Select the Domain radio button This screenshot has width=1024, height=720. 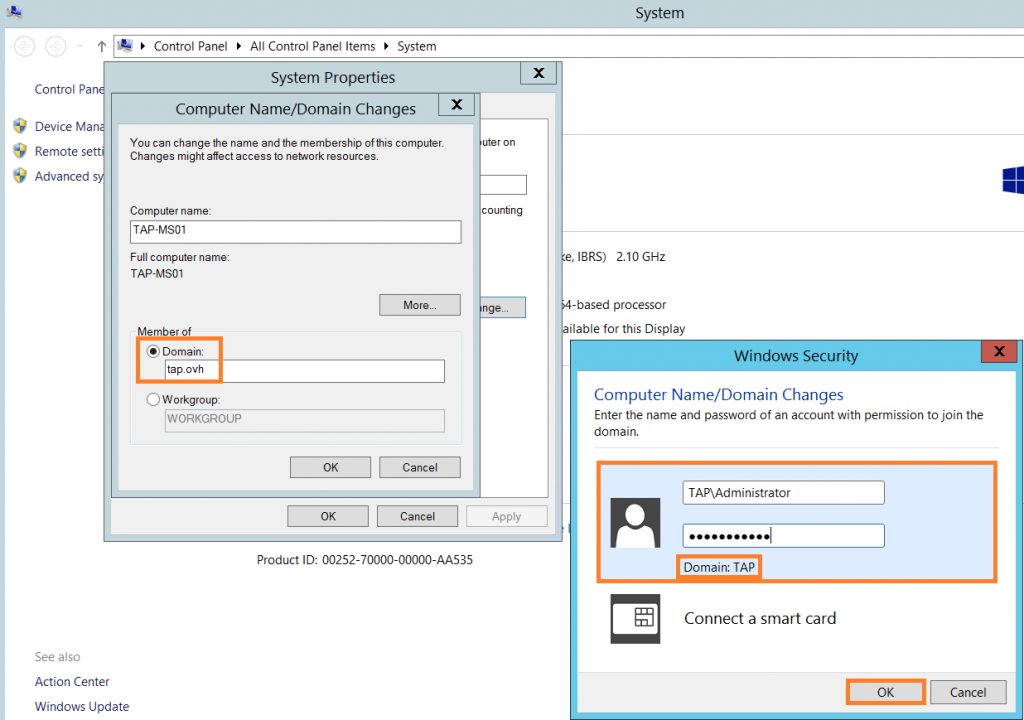click(x=153, y=352)
